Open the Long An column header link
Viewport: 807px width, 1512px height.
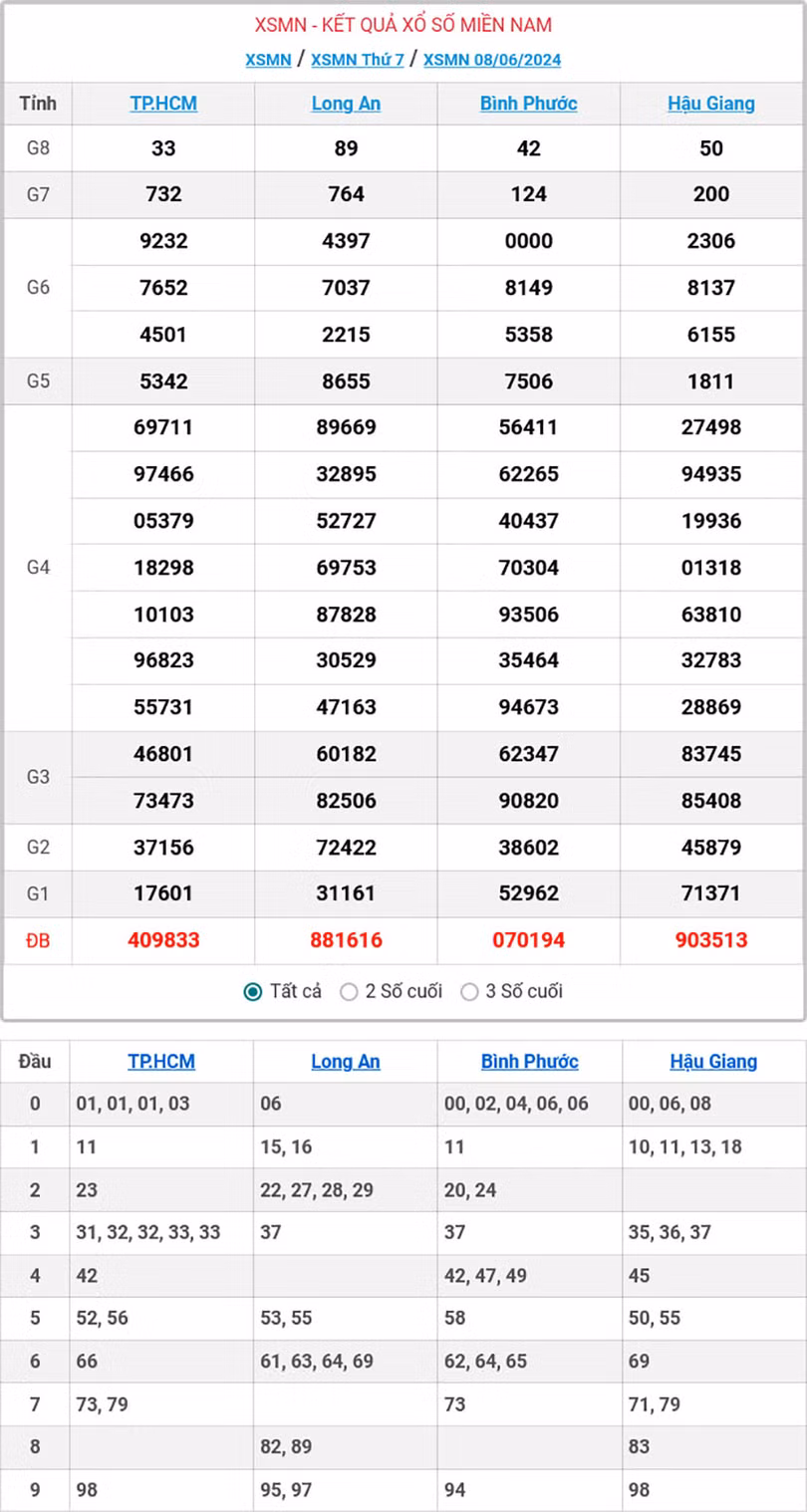346,103
